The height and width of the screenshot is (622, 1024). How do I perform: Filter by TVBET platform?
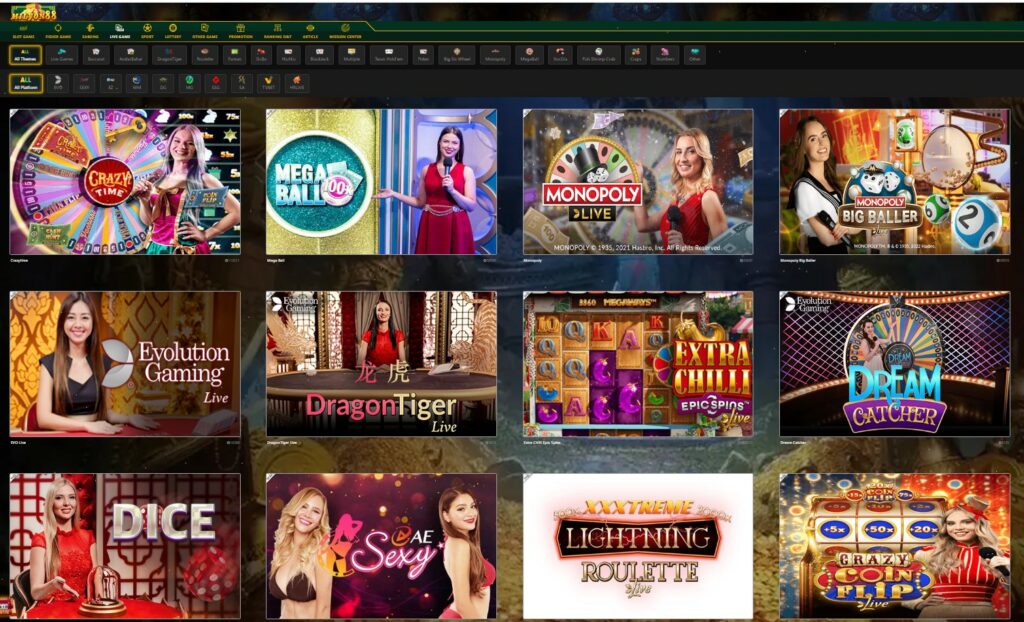(268, 83)
